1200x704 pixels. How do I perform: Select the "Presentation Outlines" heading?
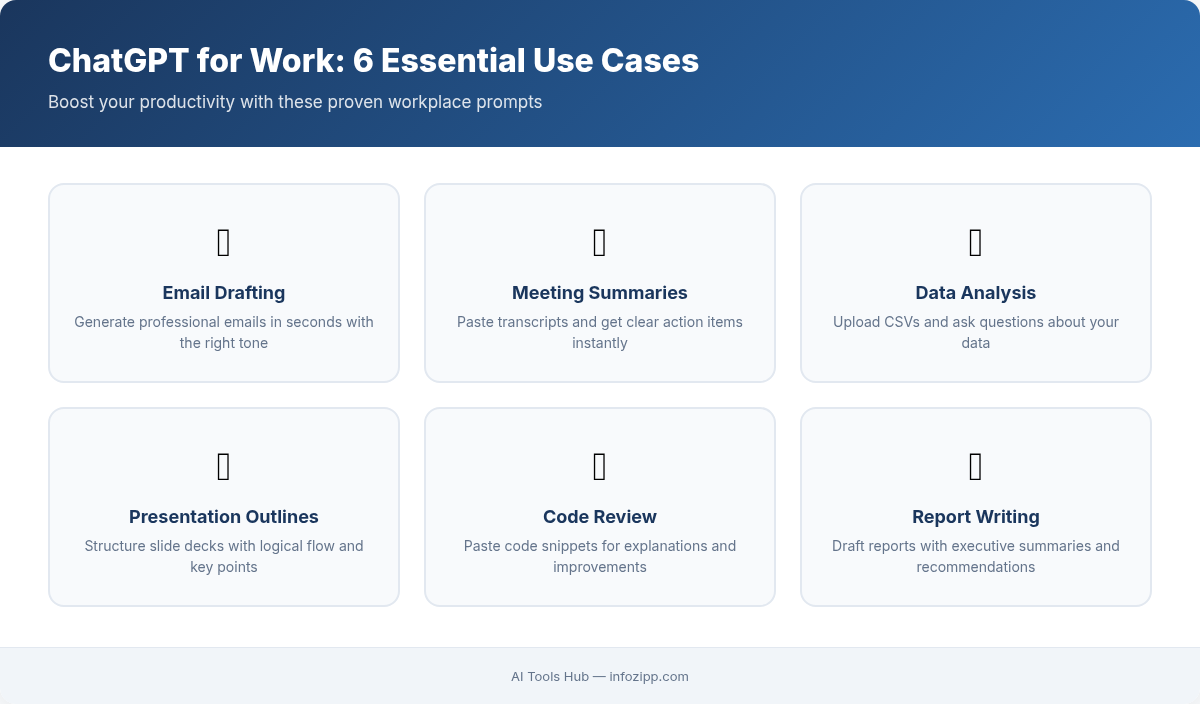coord(224,517)
